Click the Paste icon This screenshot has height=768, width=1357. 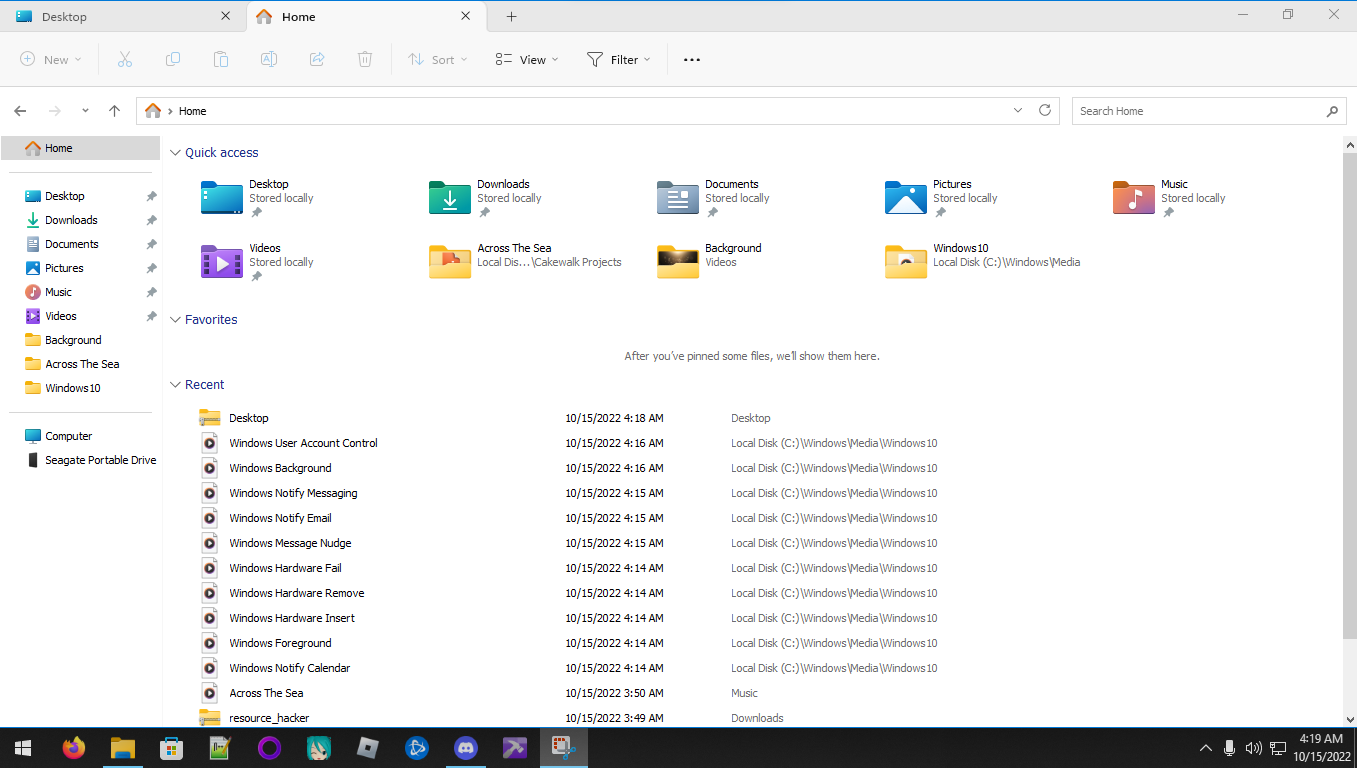(x=220, y=59)
